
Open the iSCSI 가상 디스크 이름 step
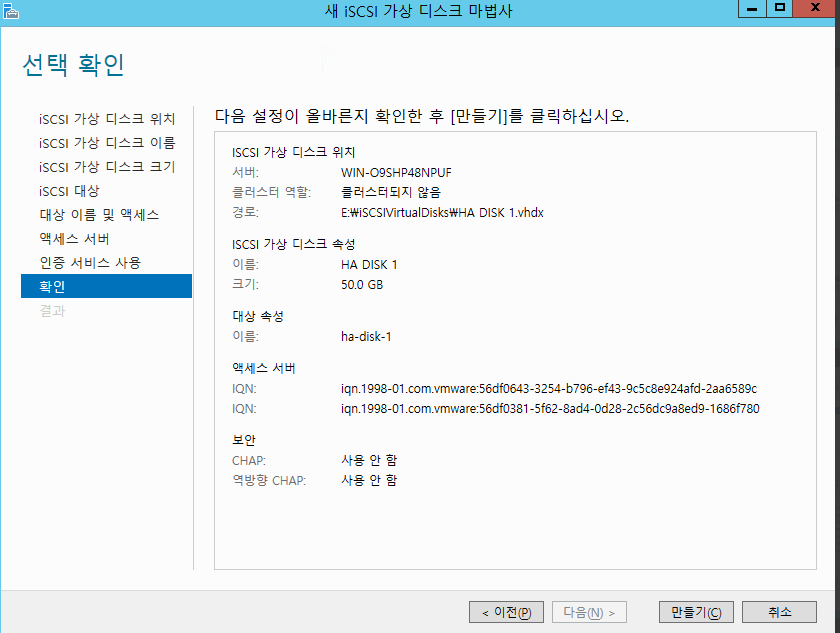coord(107,143)
